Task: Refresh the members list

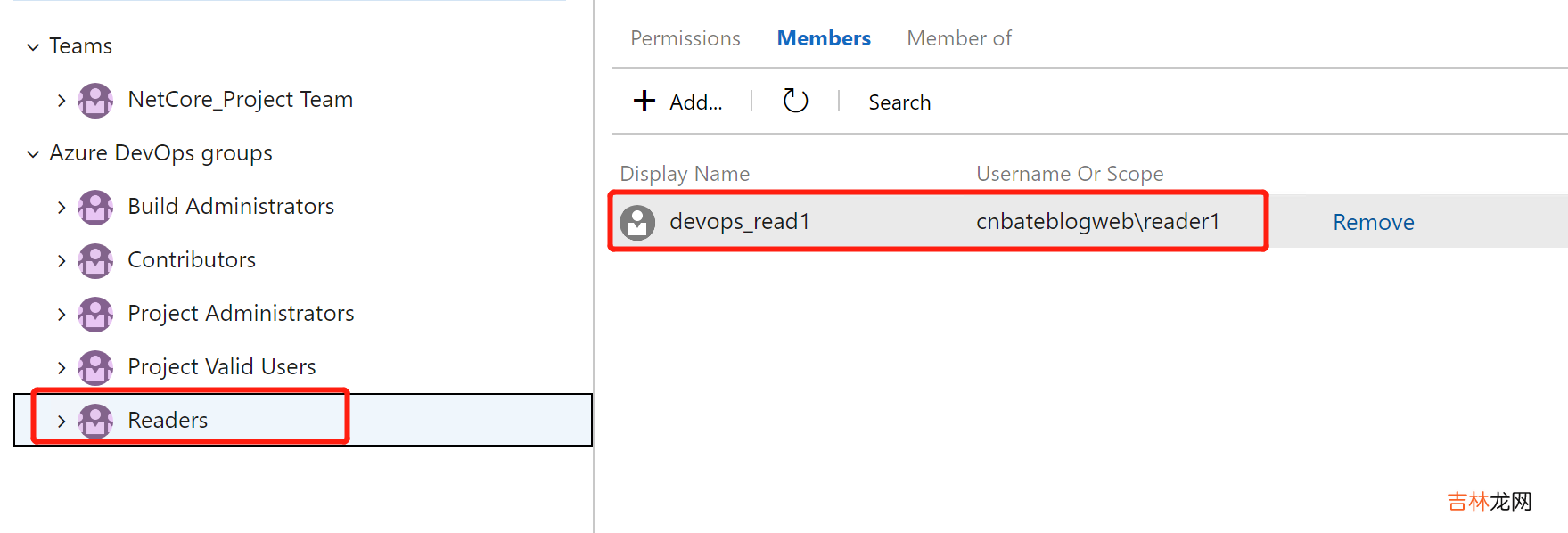Action: [x=795, y=102]
